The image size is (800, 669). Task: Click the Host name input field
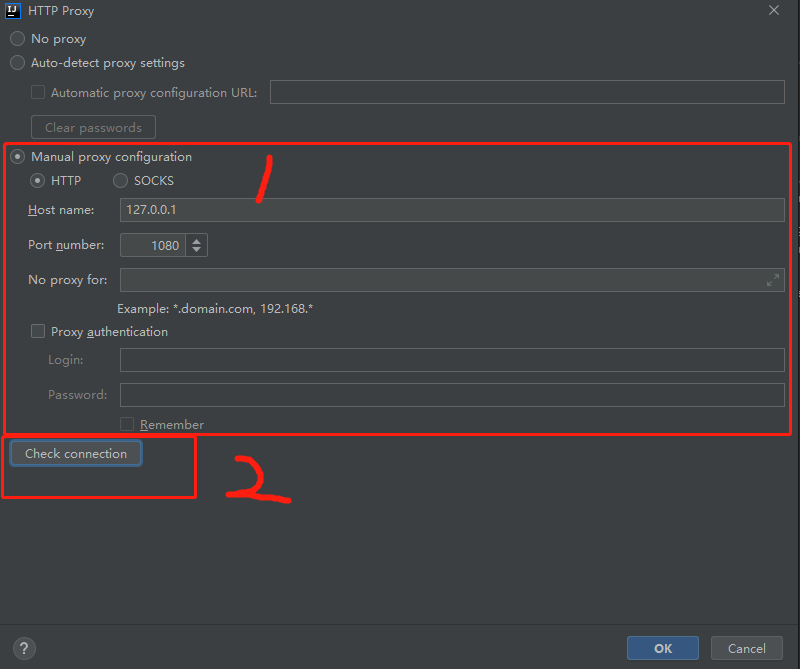(450, 209)
